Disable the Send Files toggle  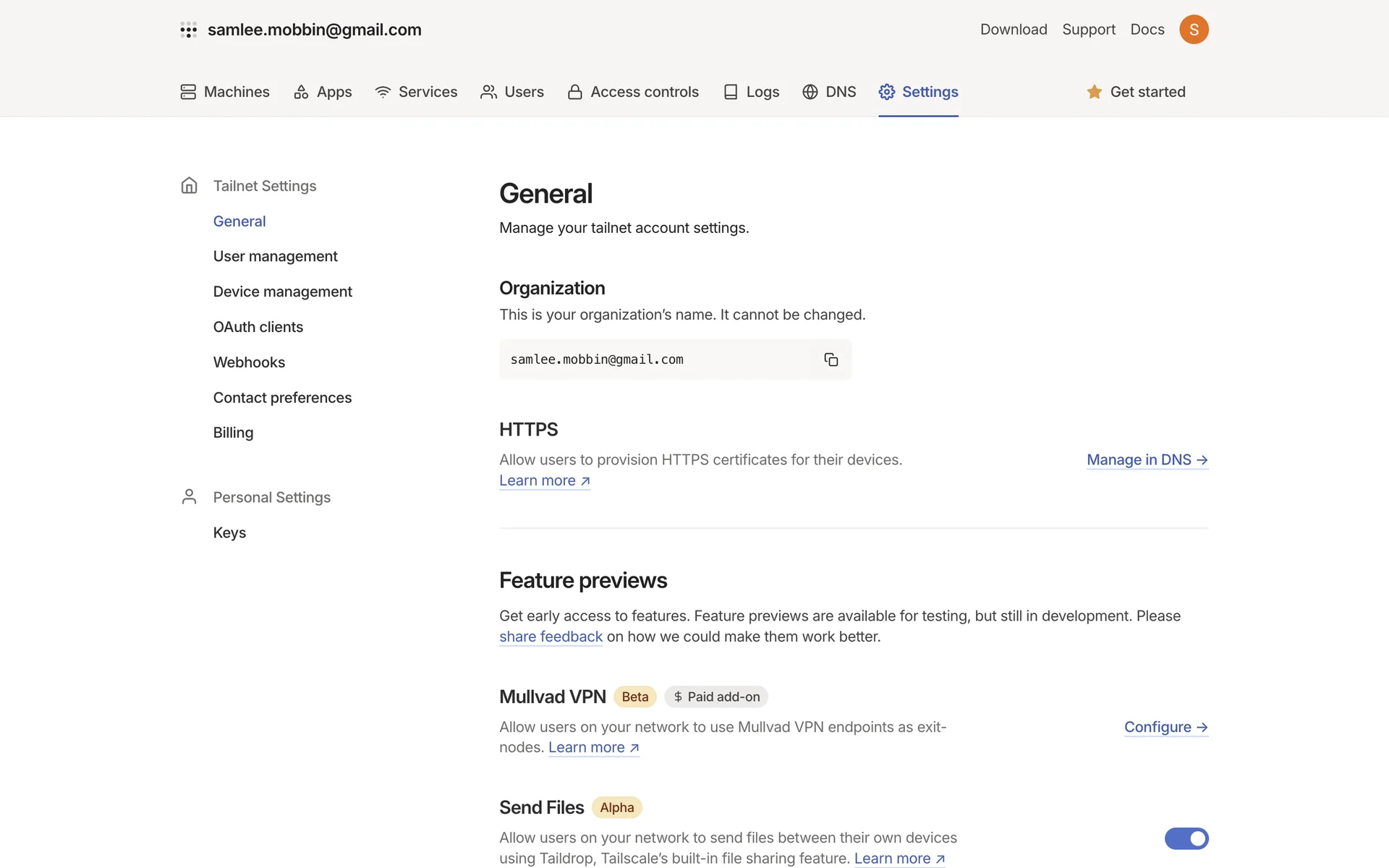point(1186,838)
